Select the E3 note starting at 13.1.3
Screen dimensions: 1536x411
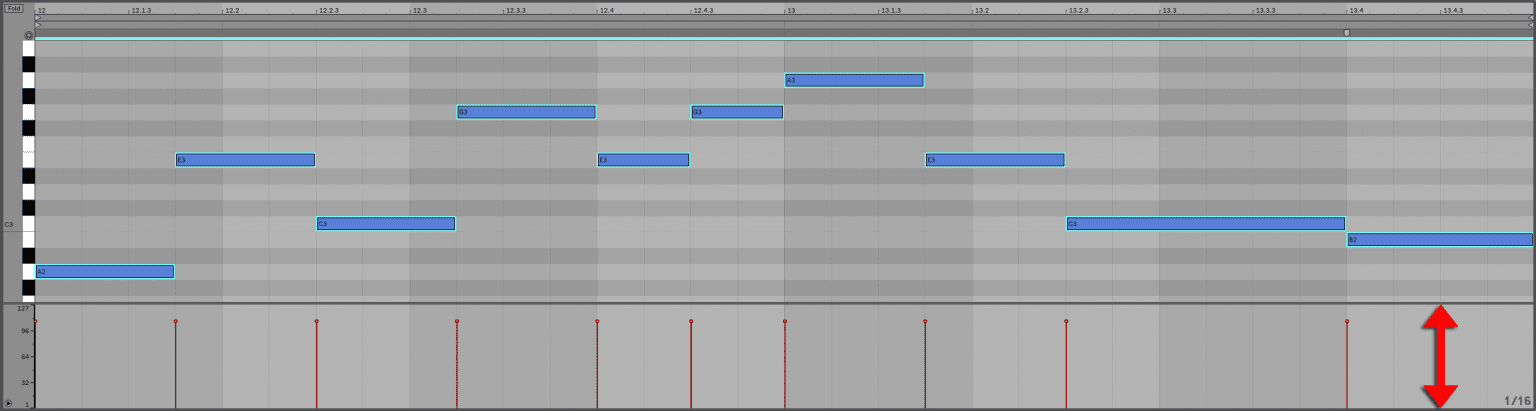pos(995,159)
